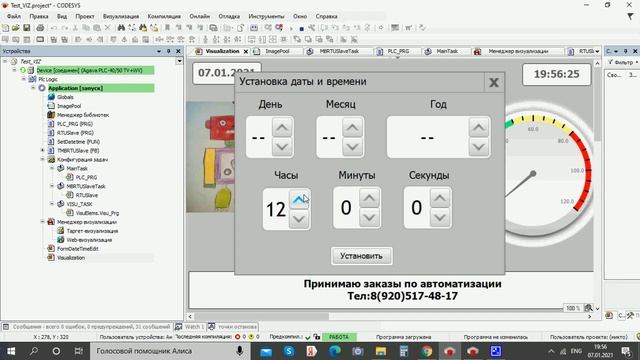Click the Установить button
This screenshot has width=640, height=360.
coord(362,256)
